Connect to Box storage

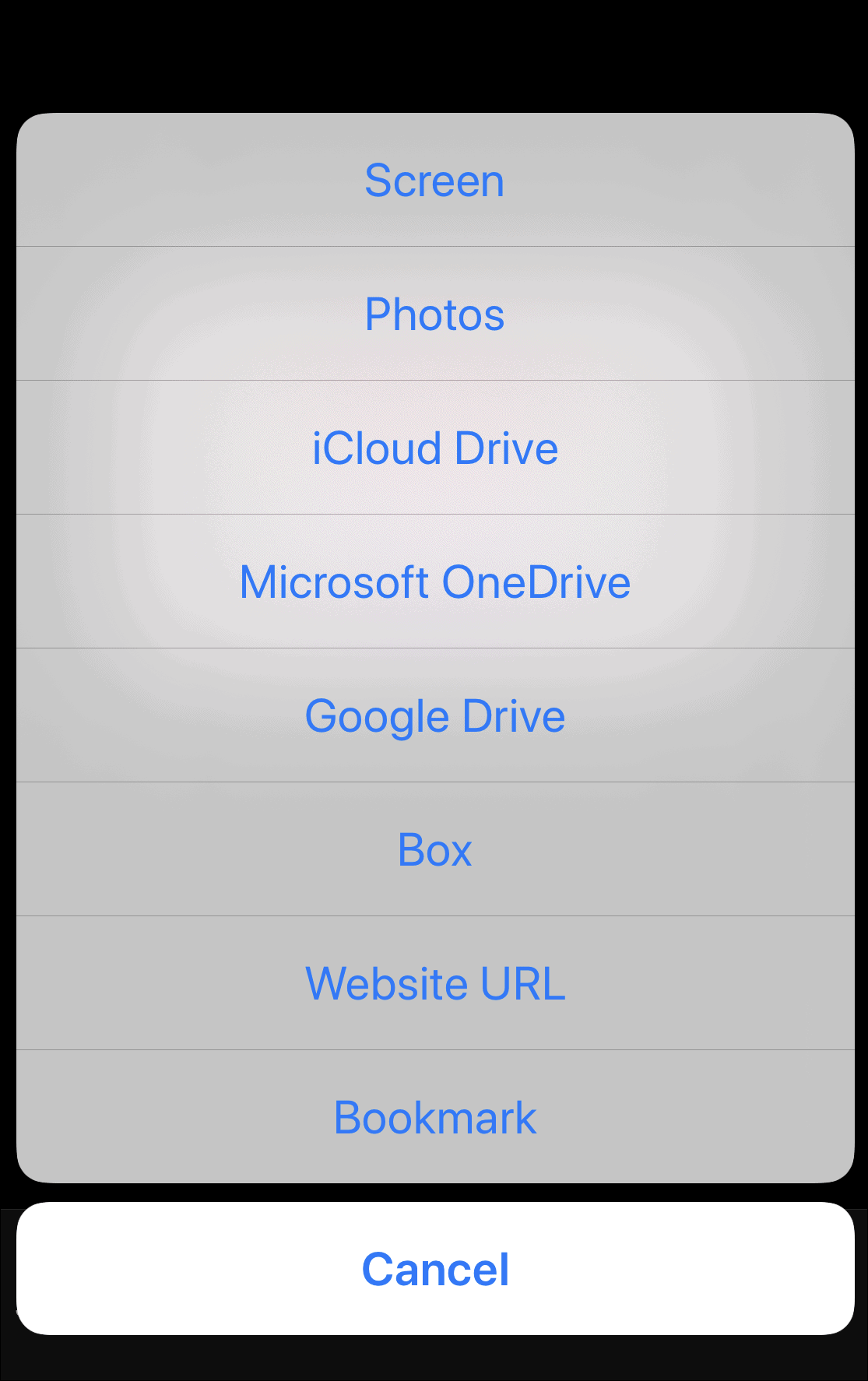[435, 849]
